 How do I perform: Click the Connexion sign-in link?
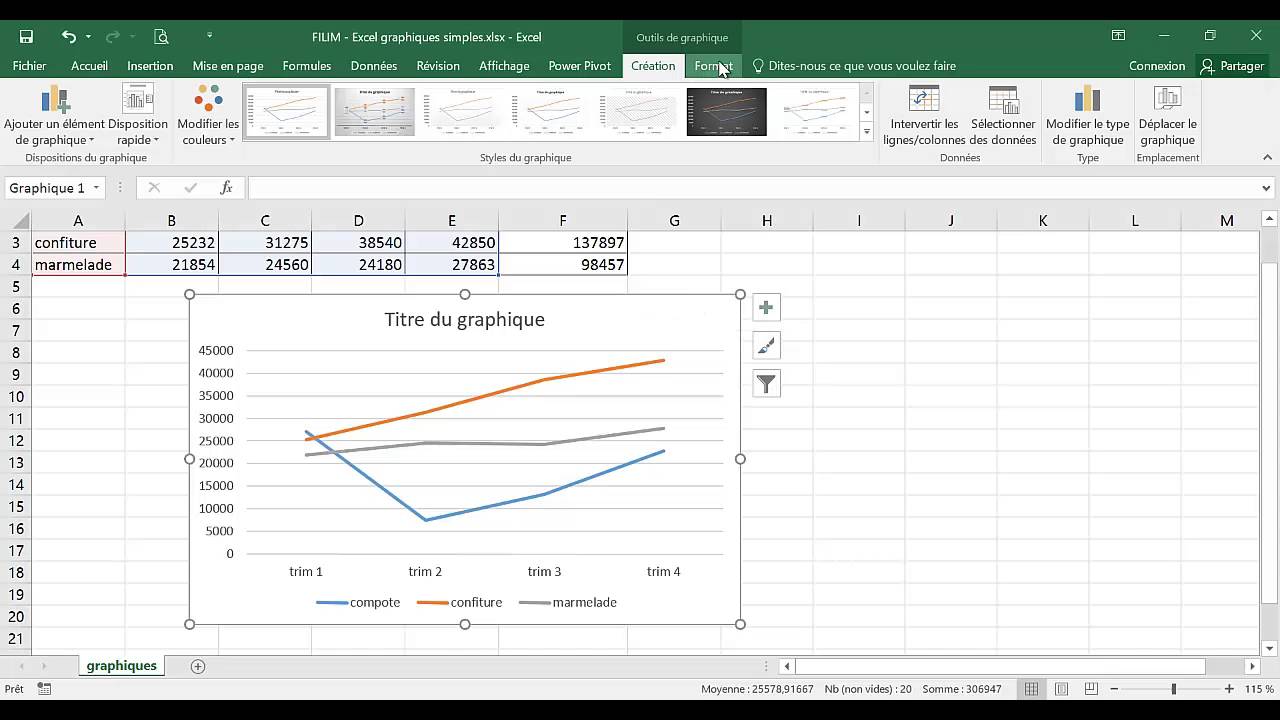[x=1157, y=66]
